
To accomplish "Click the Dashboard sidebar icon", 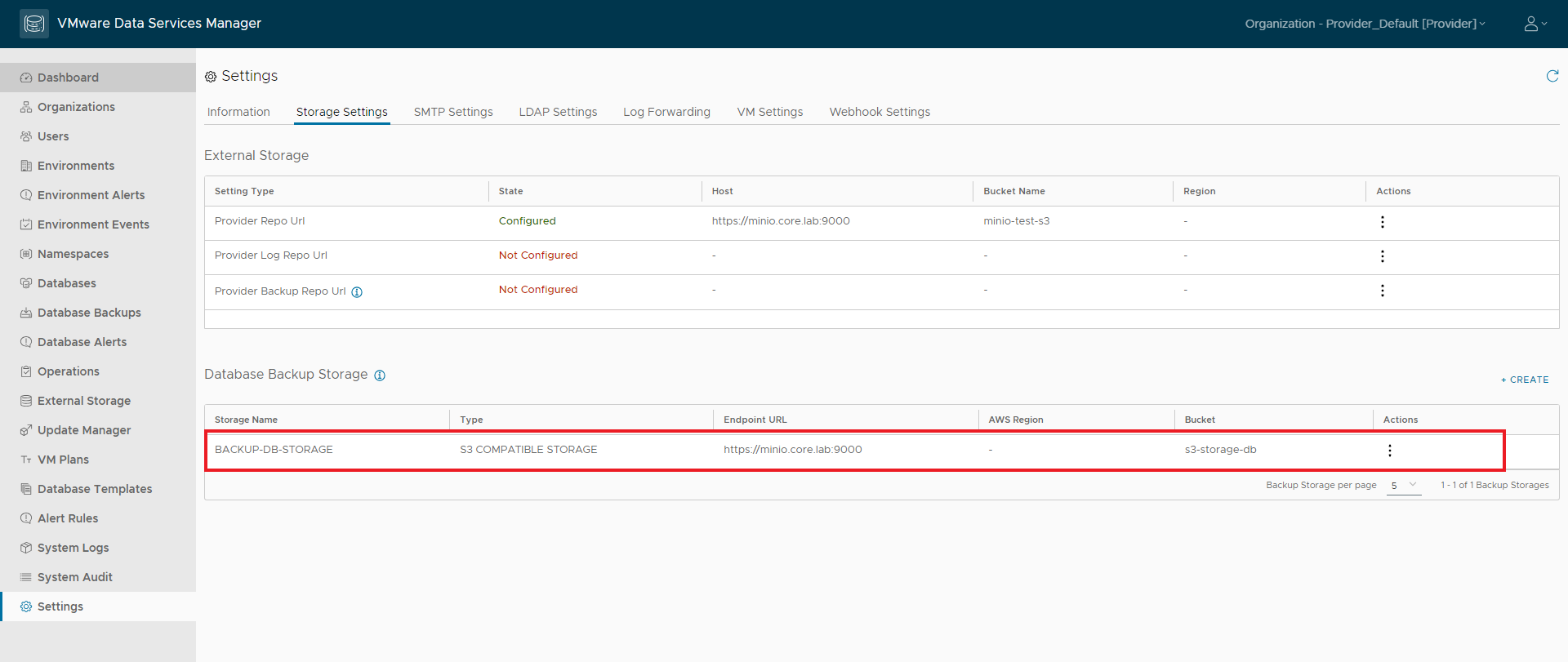I will [26, 78].
